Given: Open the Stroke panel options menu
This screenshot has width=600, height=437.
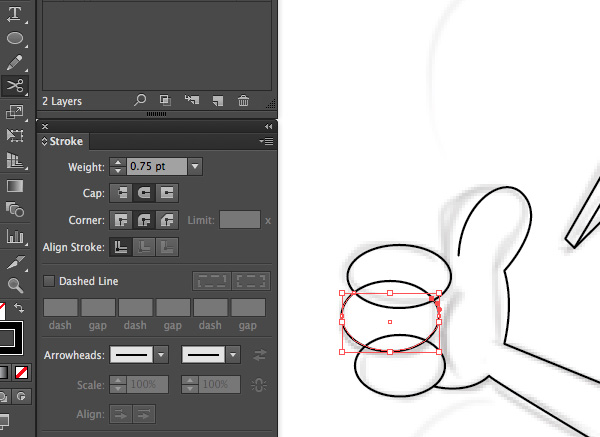Looking at the screenshot, I should pos(266,142).
